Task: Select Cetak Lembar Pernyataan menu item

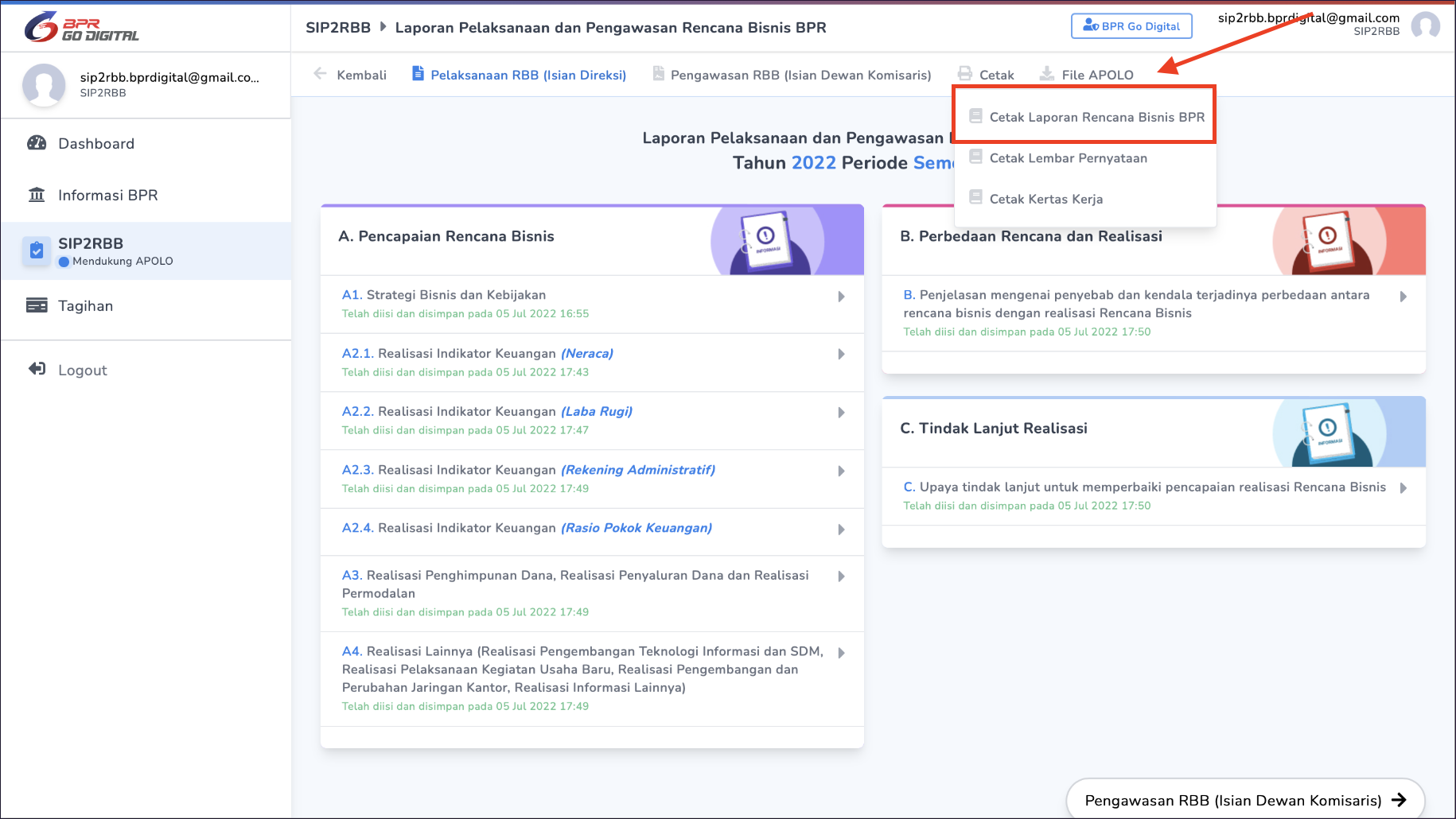Action: [x=1085, y=157]
